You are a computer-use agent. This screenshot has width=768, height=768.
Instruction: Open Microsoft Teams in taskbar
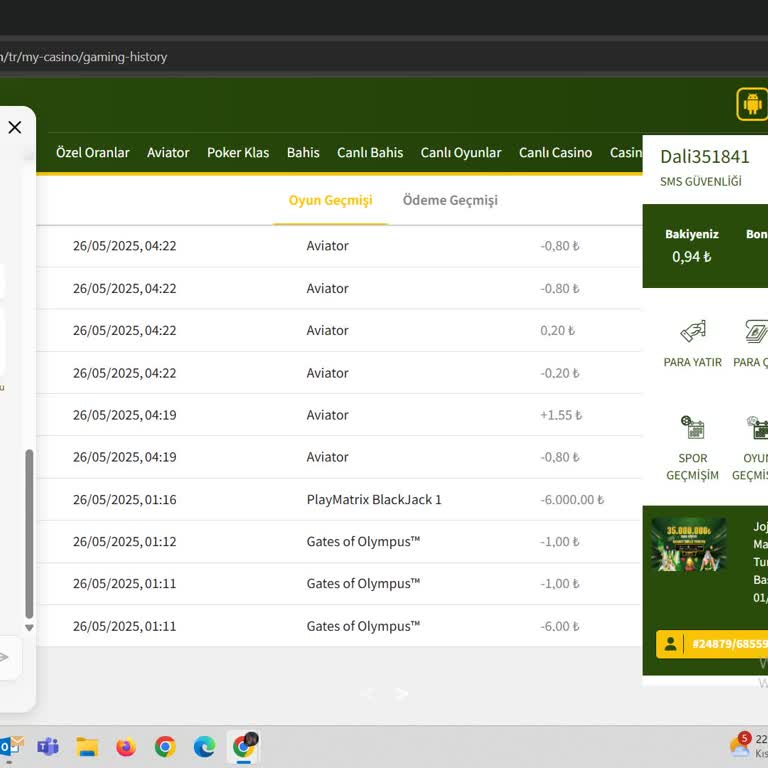[48, 747]
